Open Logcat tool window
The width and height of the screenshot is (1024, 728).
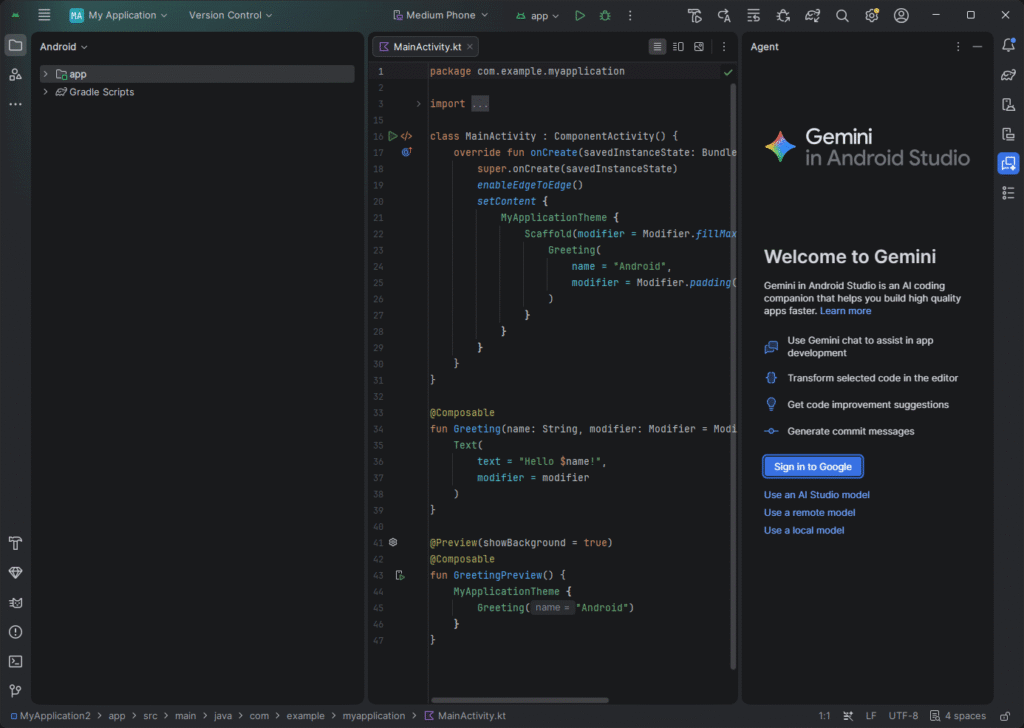pyautogui.click(x=15, y=603)
